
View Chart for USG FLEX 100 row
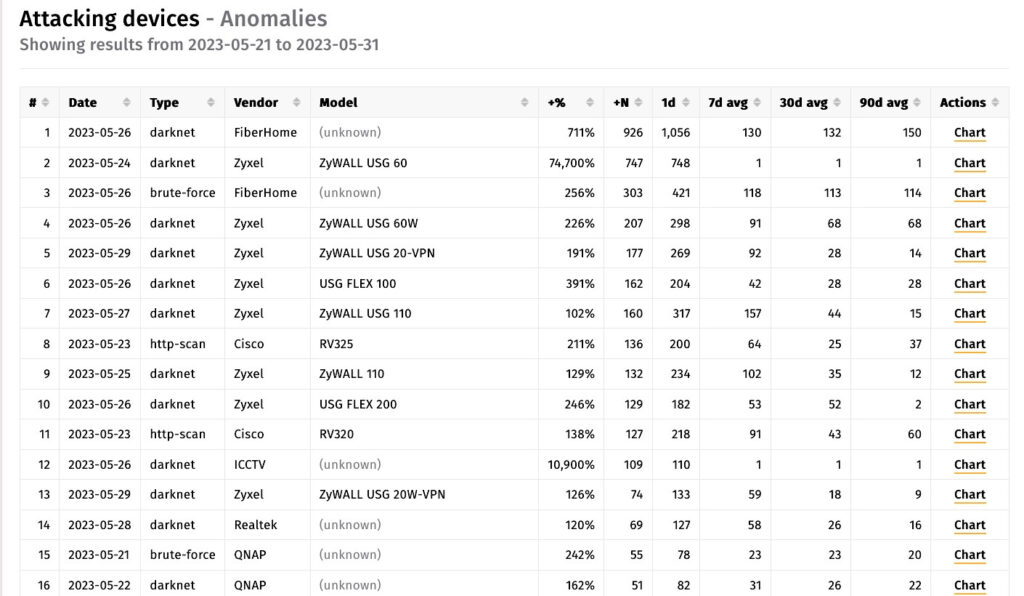pyautogui.click(x=969, y=284)
